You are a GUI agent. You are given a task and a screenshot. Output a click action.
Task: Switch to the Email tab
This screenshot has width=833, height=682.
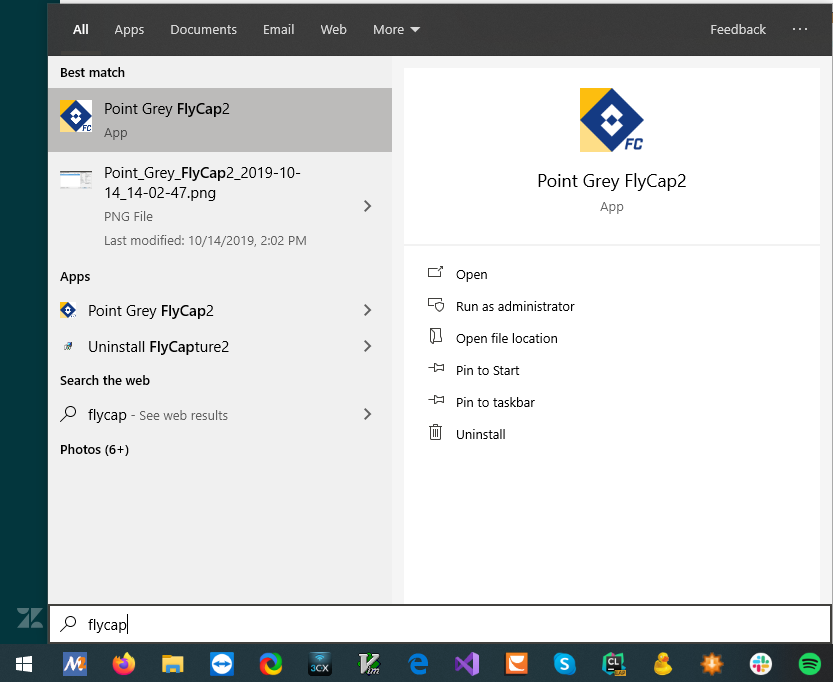tap(278, 29)
